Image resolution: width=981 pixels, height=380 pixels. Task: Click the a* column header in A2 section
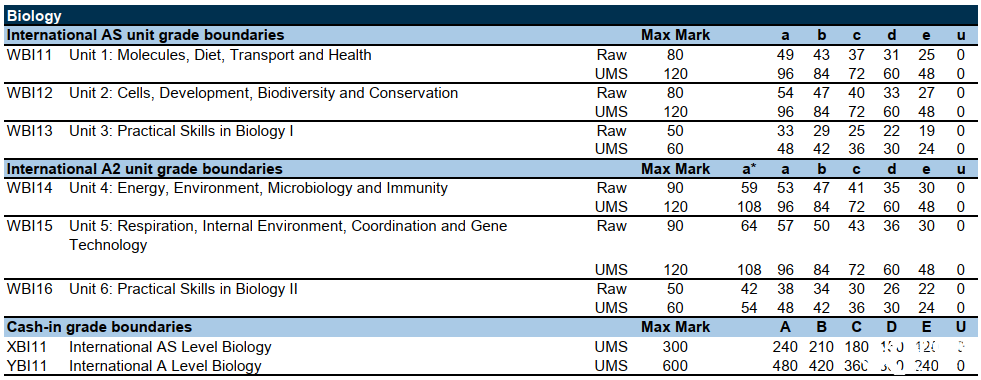click(749, 169)
